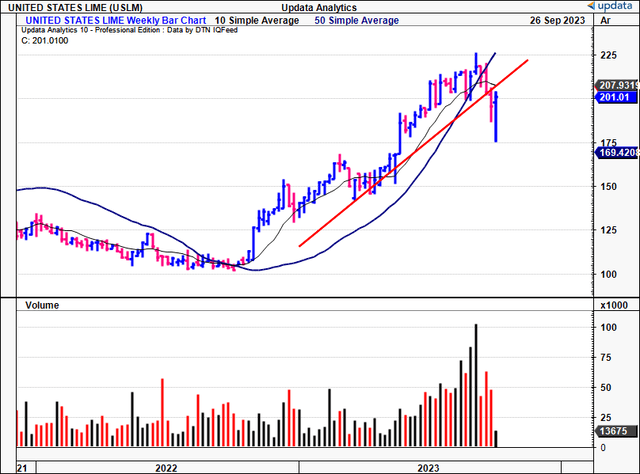The width and height of the screenshot is (640, 474).
Task: Click the 'UNITED STATES LIME (USLM)' title
Action: pos(76,7)
